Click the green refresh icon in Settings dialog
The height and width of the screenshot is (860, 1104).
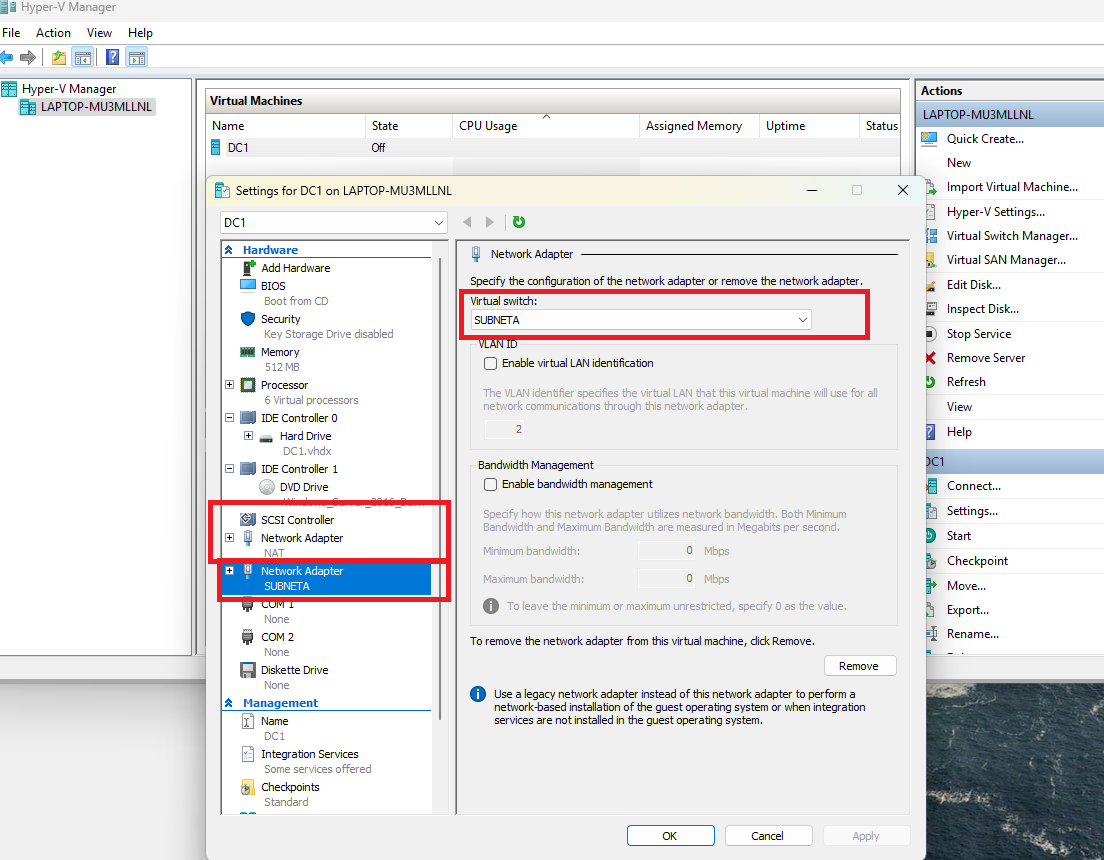(x=519, y=222)
